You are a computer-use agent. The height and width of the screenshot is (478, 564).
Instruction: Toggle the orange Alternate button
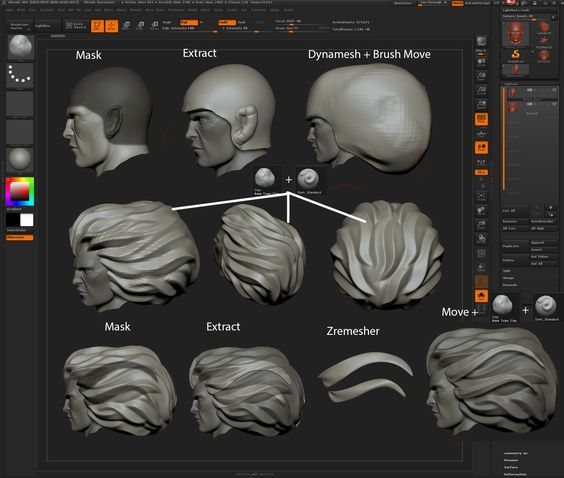coord(20,237)
